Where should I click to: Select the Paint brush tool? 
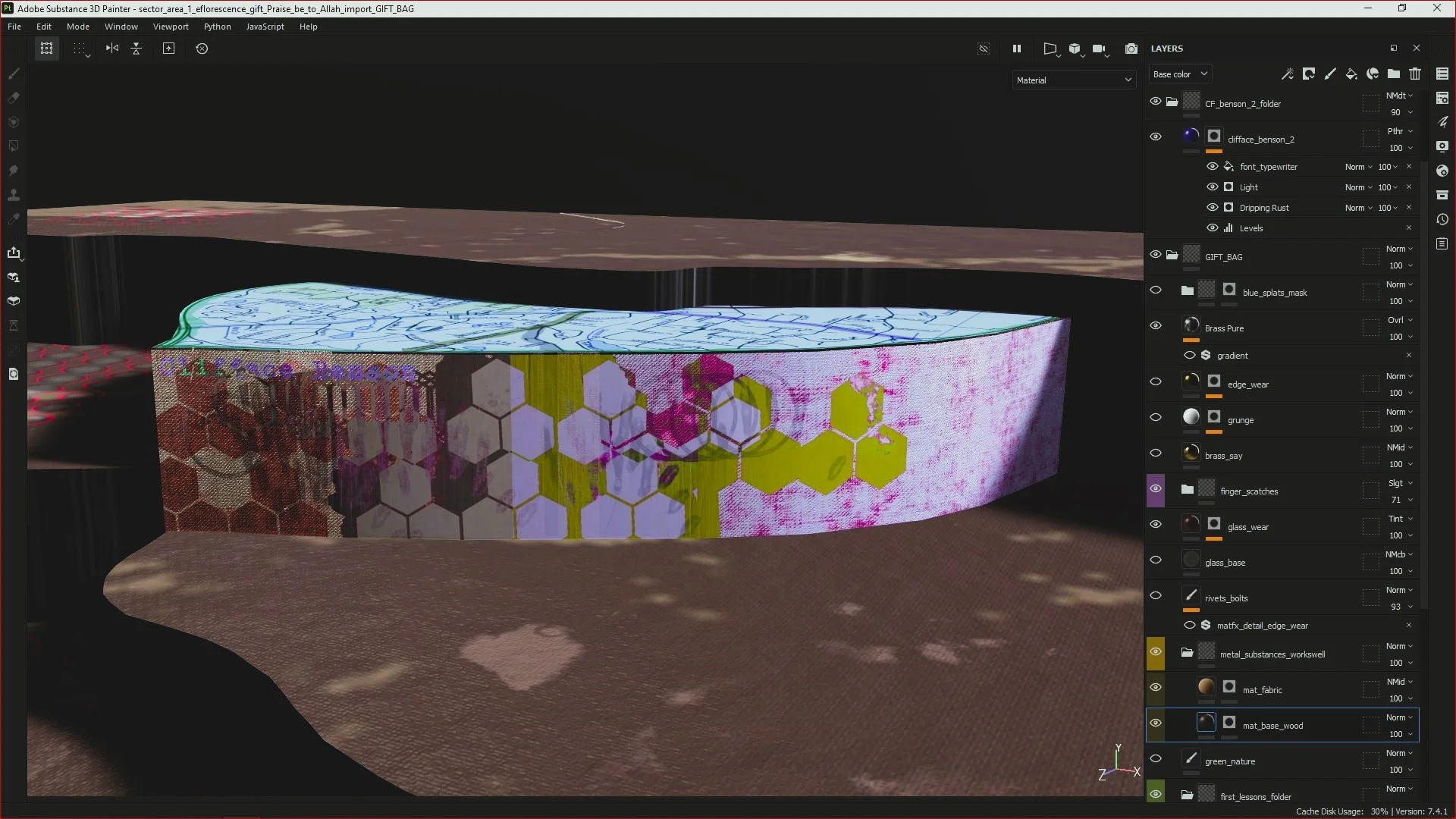tap(14, 74)
